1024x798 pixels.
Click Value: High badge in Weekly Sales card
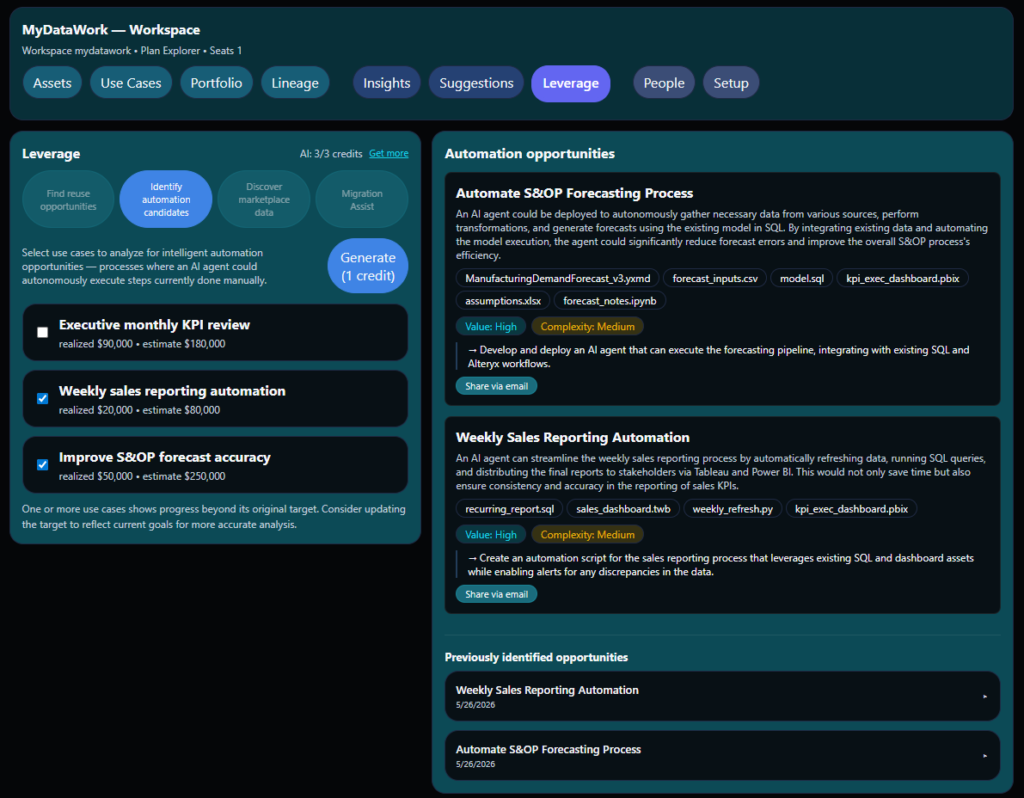[x=490, y=534]
